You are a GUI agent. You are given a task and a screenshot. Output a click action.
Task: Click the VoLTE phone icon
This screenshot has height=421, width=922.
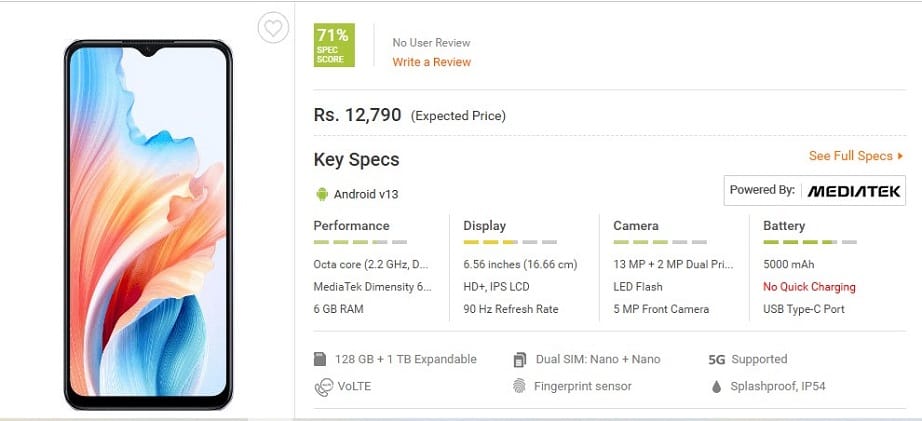point(322,386)
